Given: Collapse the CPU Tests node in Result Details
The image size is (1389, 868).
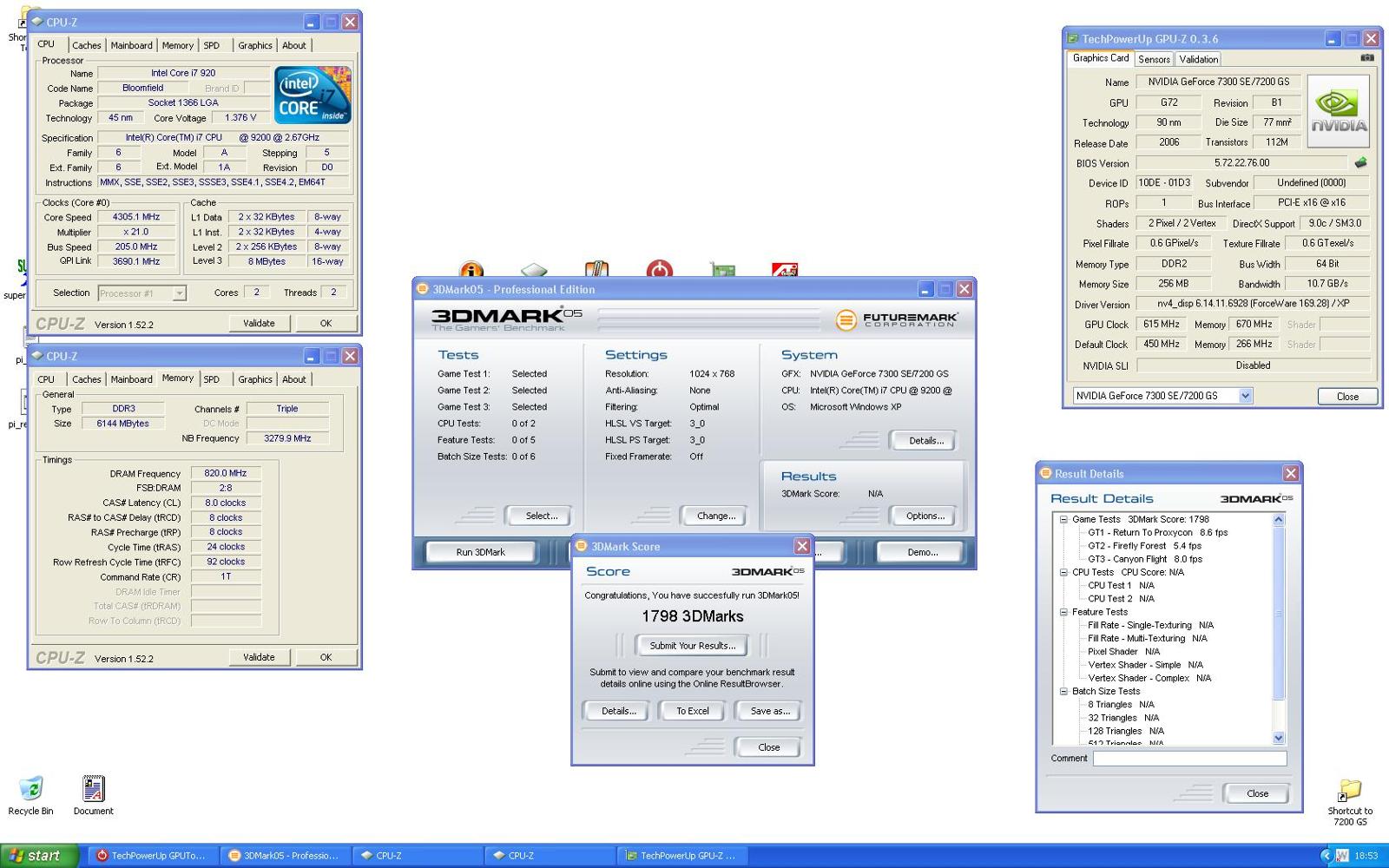Looking at the screenshot, I should 1063,572.
